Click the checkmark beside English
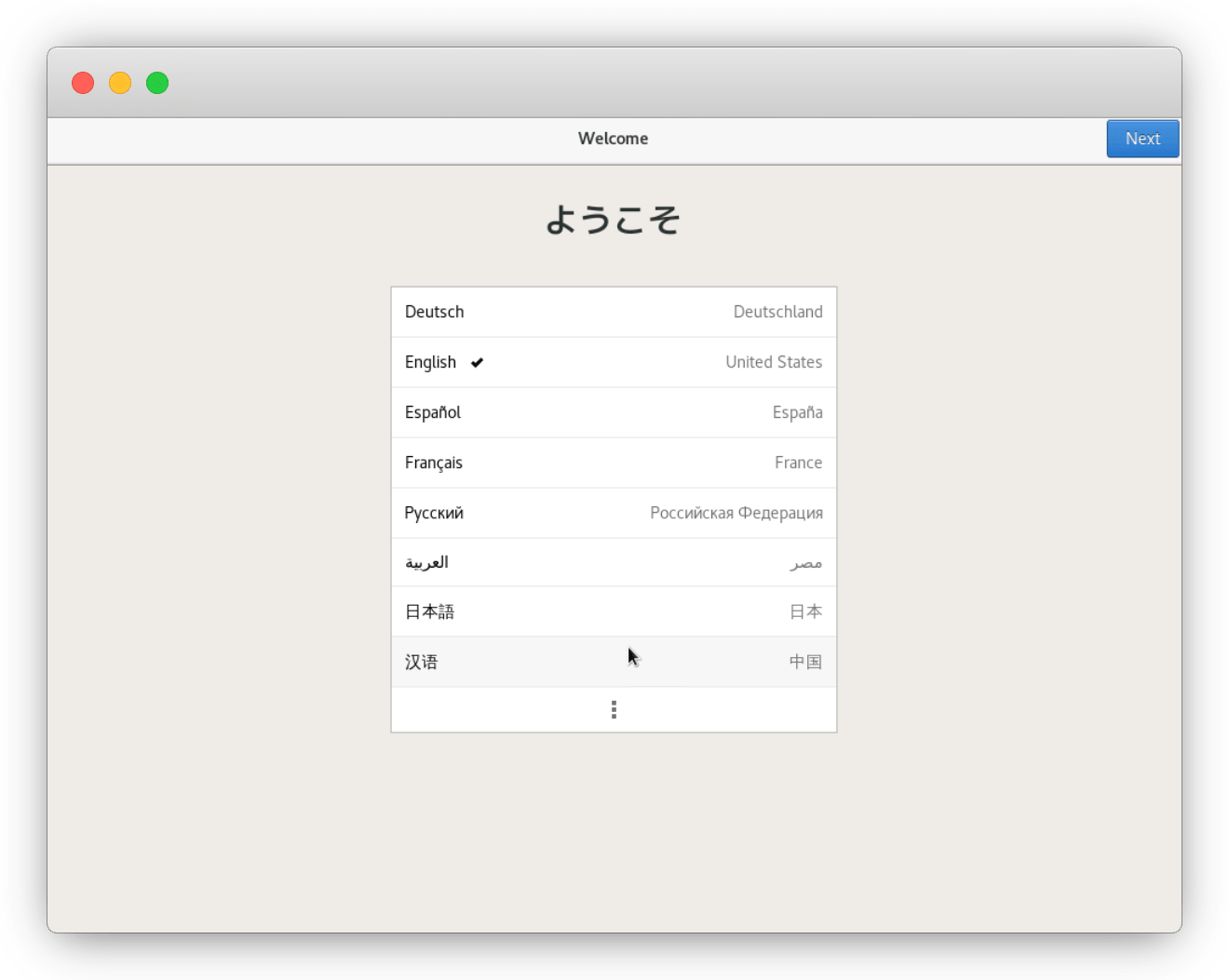This screenshot has height=980, width=1229. pyautogui.click(x=478, y=363)
